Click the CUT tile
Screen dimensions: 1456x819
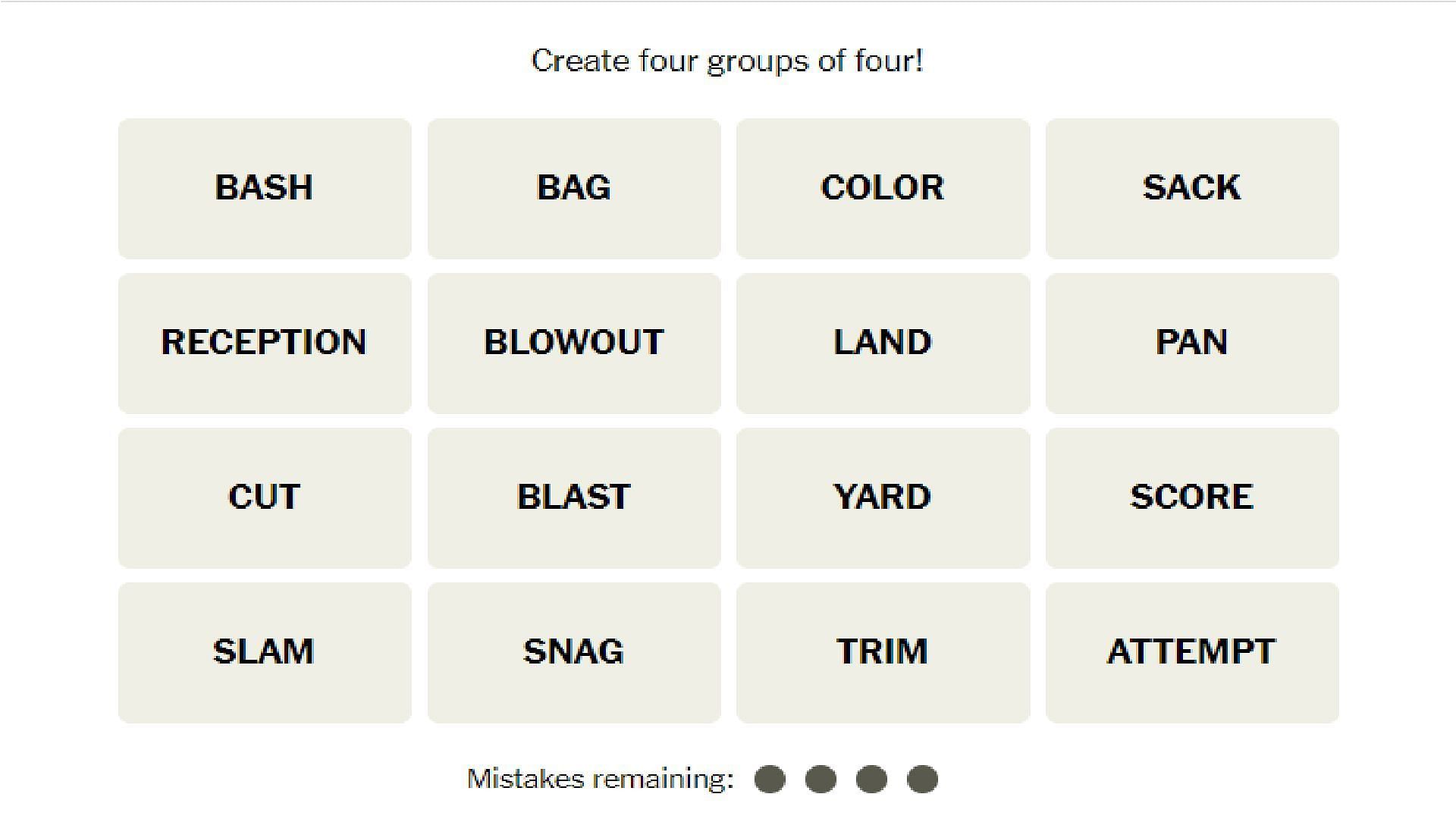pos(264,497)
